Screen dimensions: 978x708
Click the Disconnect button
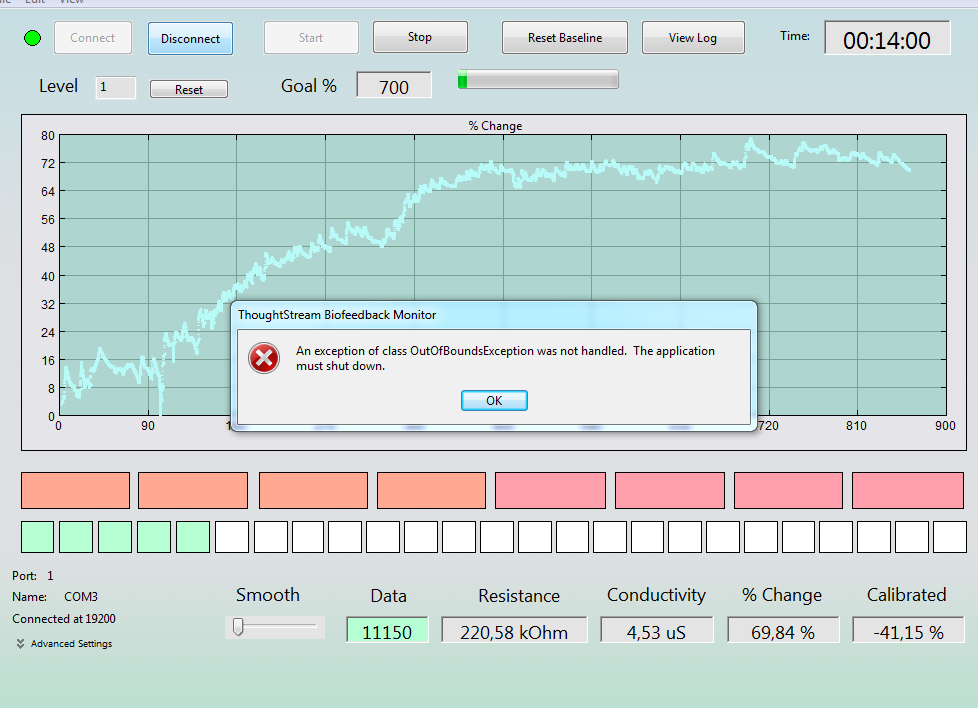[190, 39]
